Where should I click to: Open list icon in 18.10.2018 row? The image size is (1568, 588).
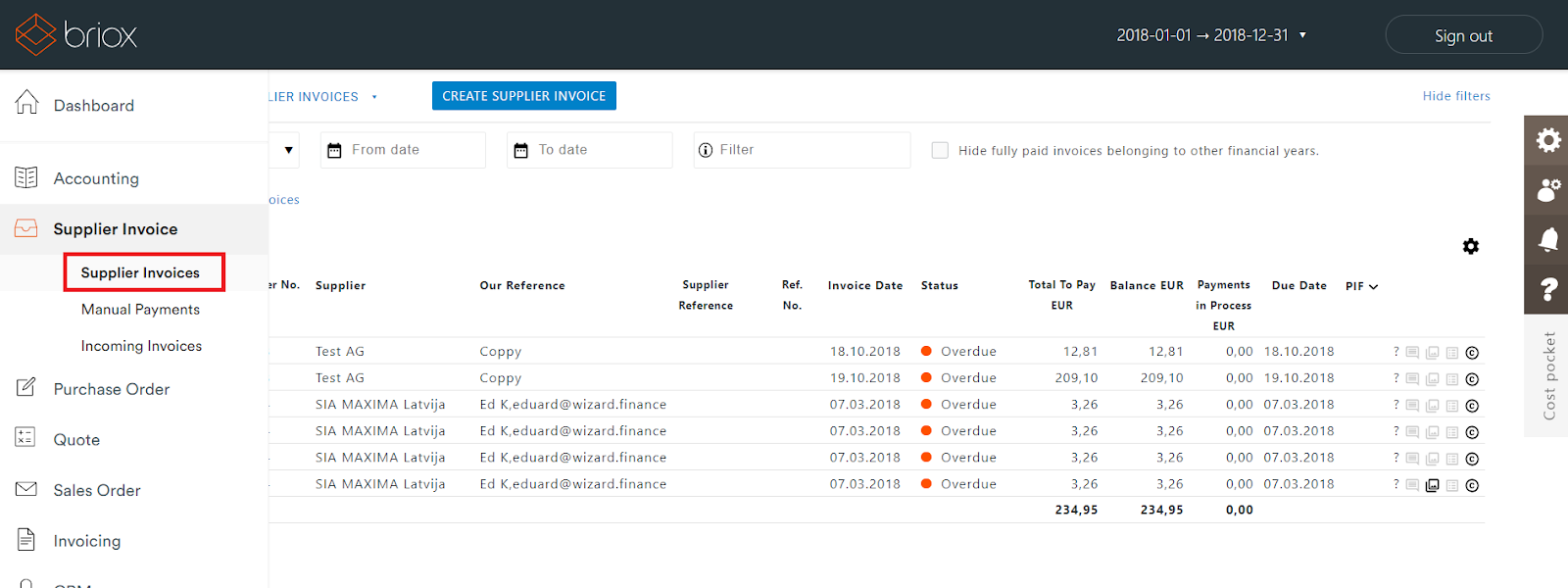1452,353
